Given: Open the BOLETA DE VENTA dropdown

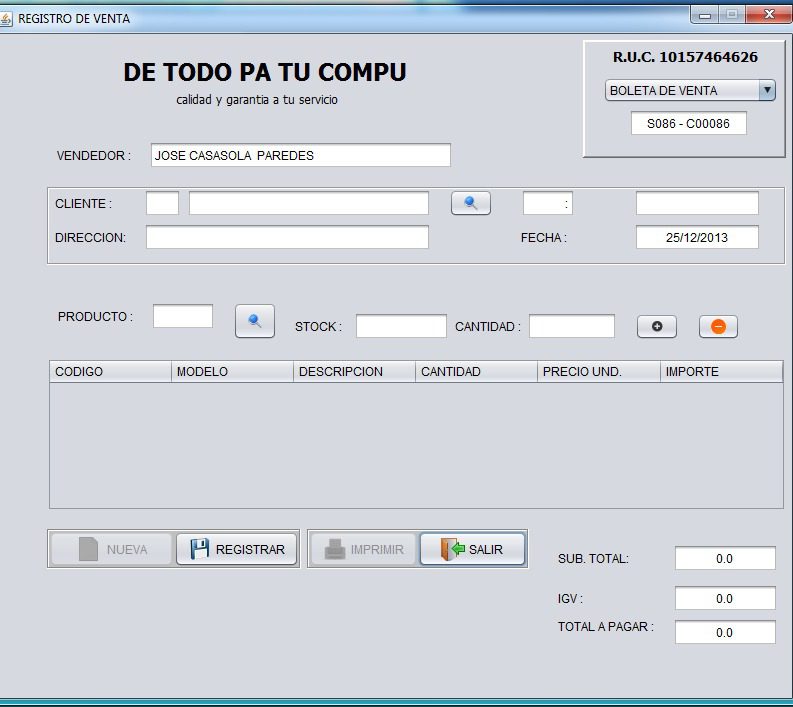Looking at the screenshot, I should (690, 91).
